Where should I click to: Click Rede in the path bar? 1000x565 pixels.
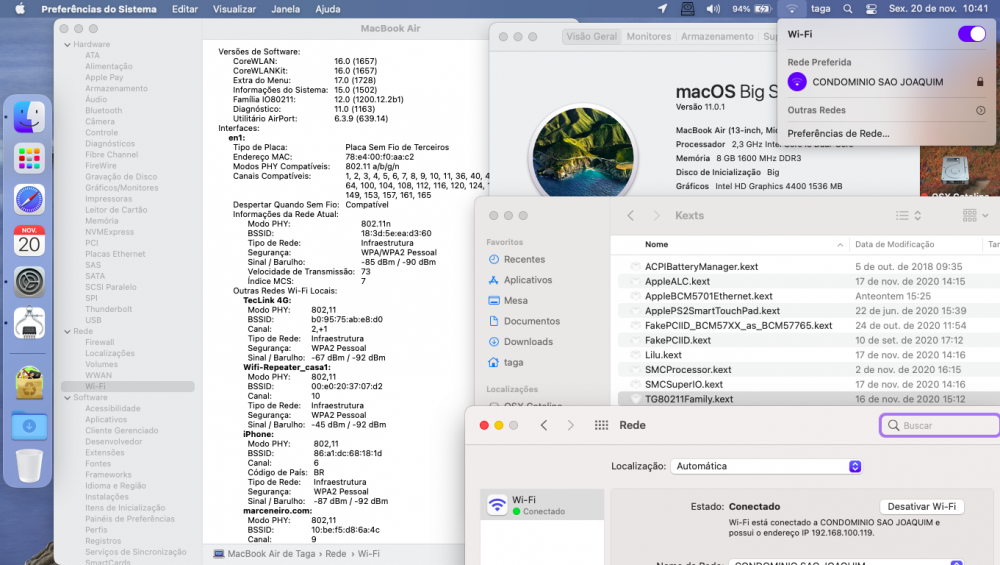click(x=335, y=554)
